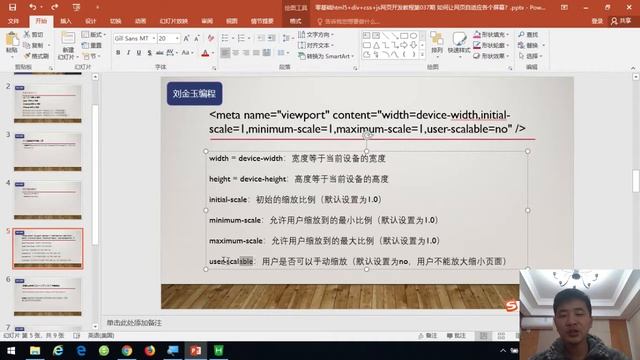Image resolution: width=640 pixels, height=360 pixels.
Task: Increase the font size
Action: point(187,38)
